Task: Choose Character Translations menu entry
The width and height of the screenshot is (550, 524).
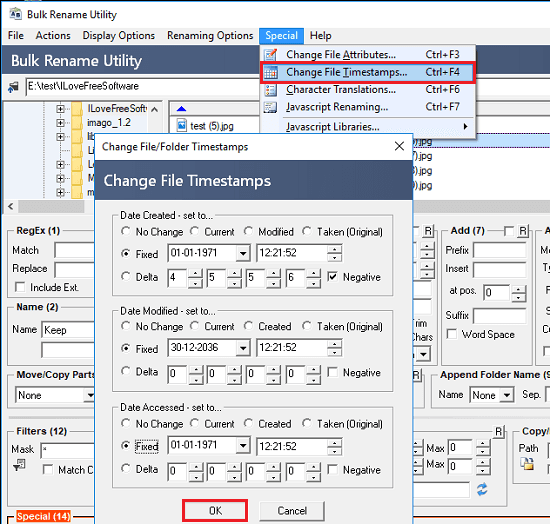Action: click(x=368, y=90)
